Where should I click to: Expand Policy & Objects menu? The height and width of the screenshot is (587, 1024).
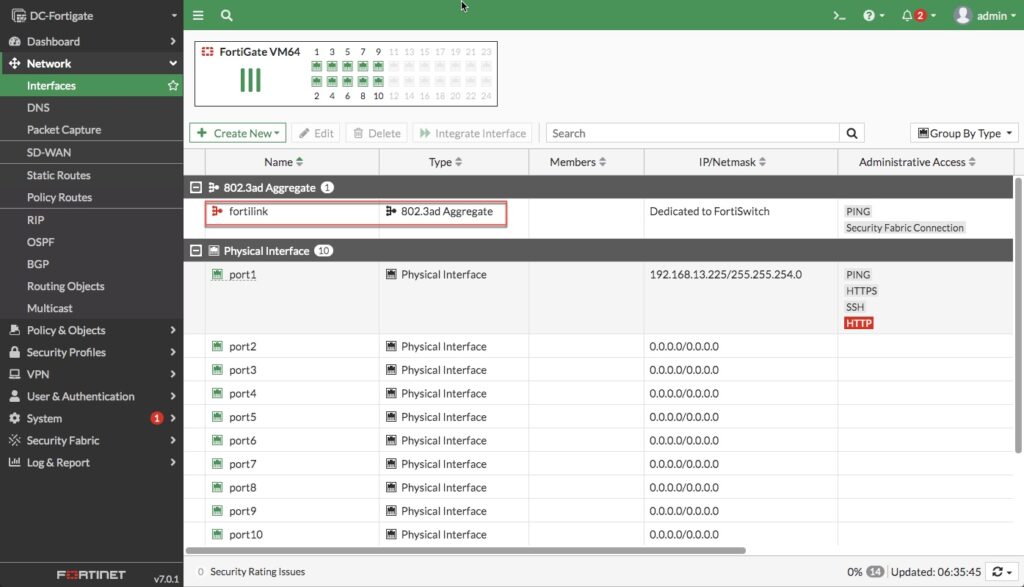[91, 330]
